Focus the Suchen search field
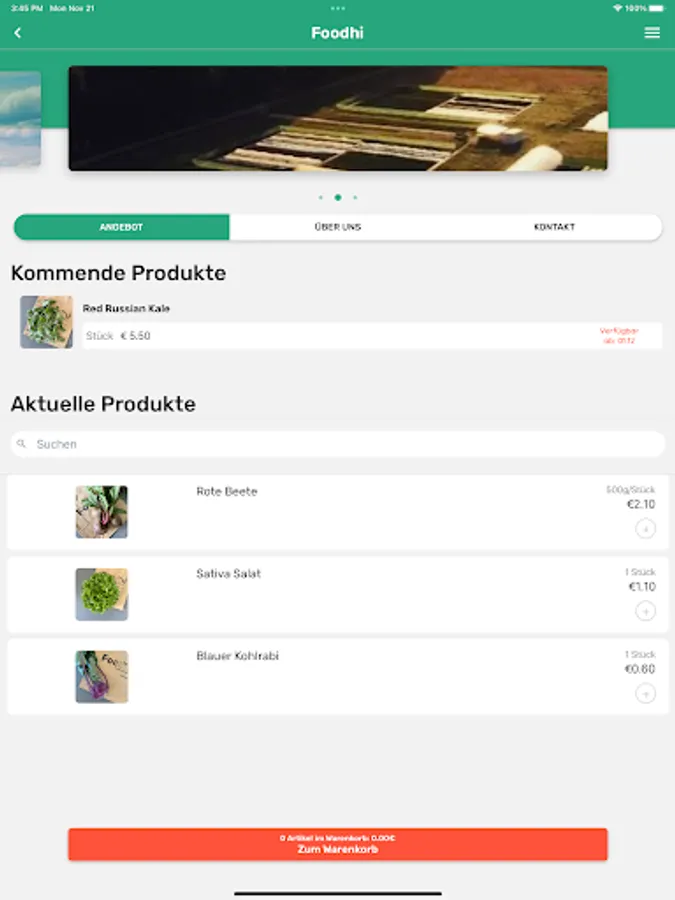Screen dimensions: 675x900 coord(338,444)
